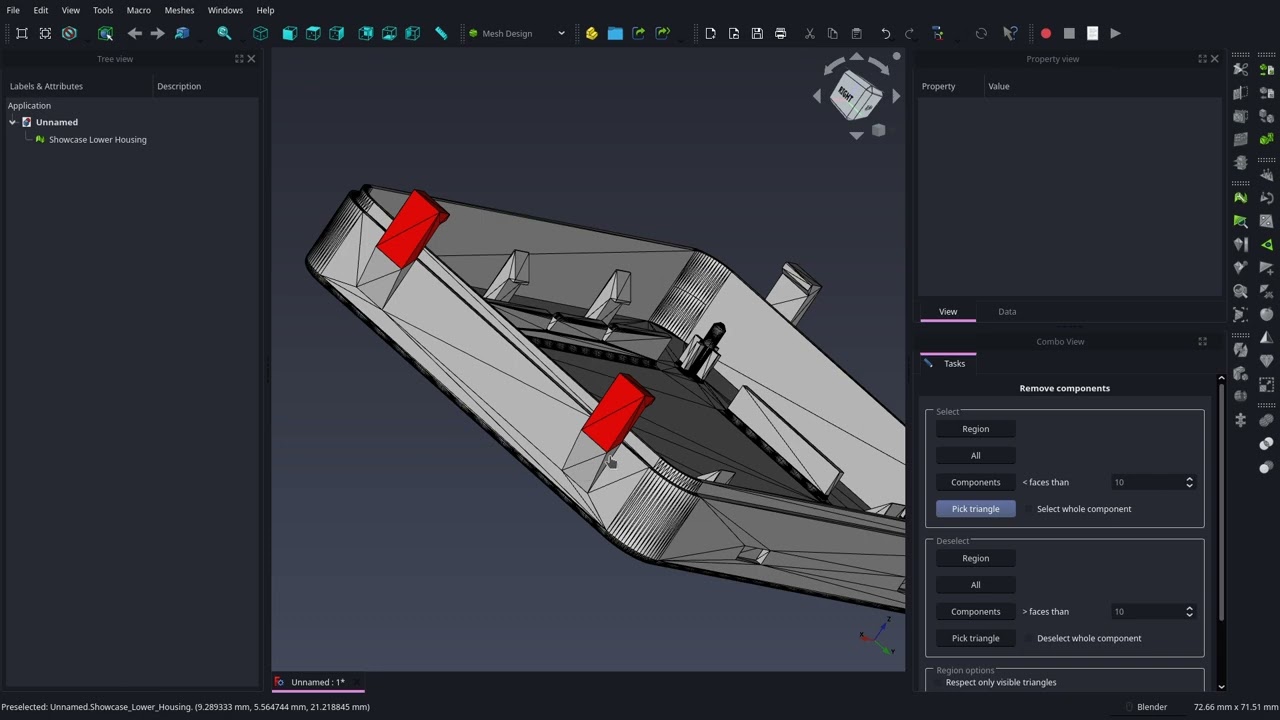The image size is (1280, 720).
Task: Click the highlighted Select Pick triangle button
Action: pos(975,509)
